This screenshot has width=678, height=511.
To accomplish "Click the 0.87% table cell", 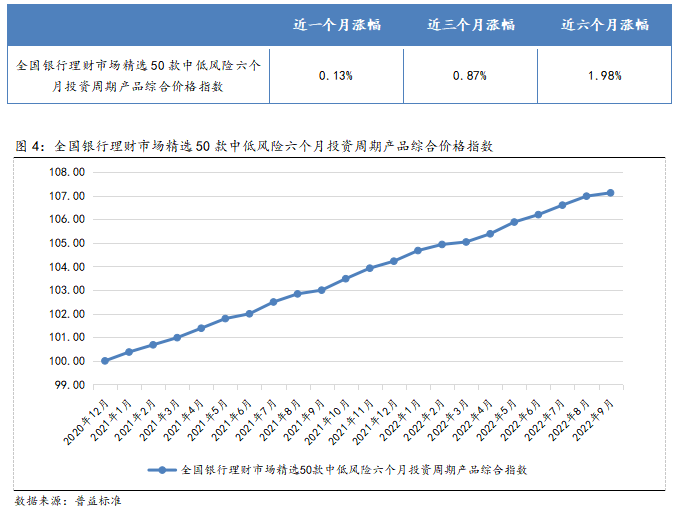I will tap(470, 76).
